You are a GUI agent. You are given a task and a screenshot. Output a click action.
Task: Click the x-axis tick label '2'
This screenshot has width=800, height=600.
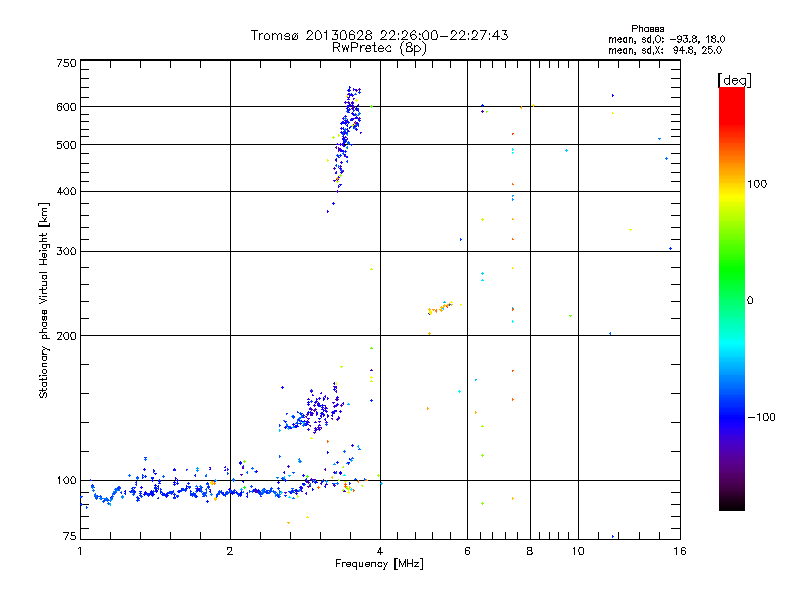(230, 551)
